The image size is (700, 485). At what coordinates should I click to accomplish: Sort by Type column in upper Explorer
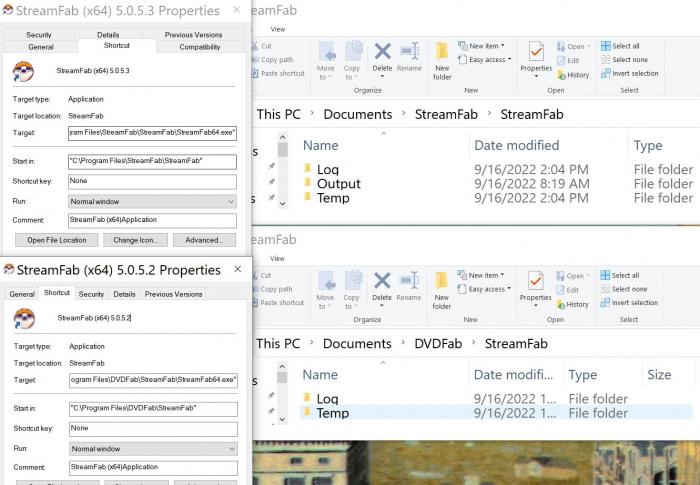(648, 145)
